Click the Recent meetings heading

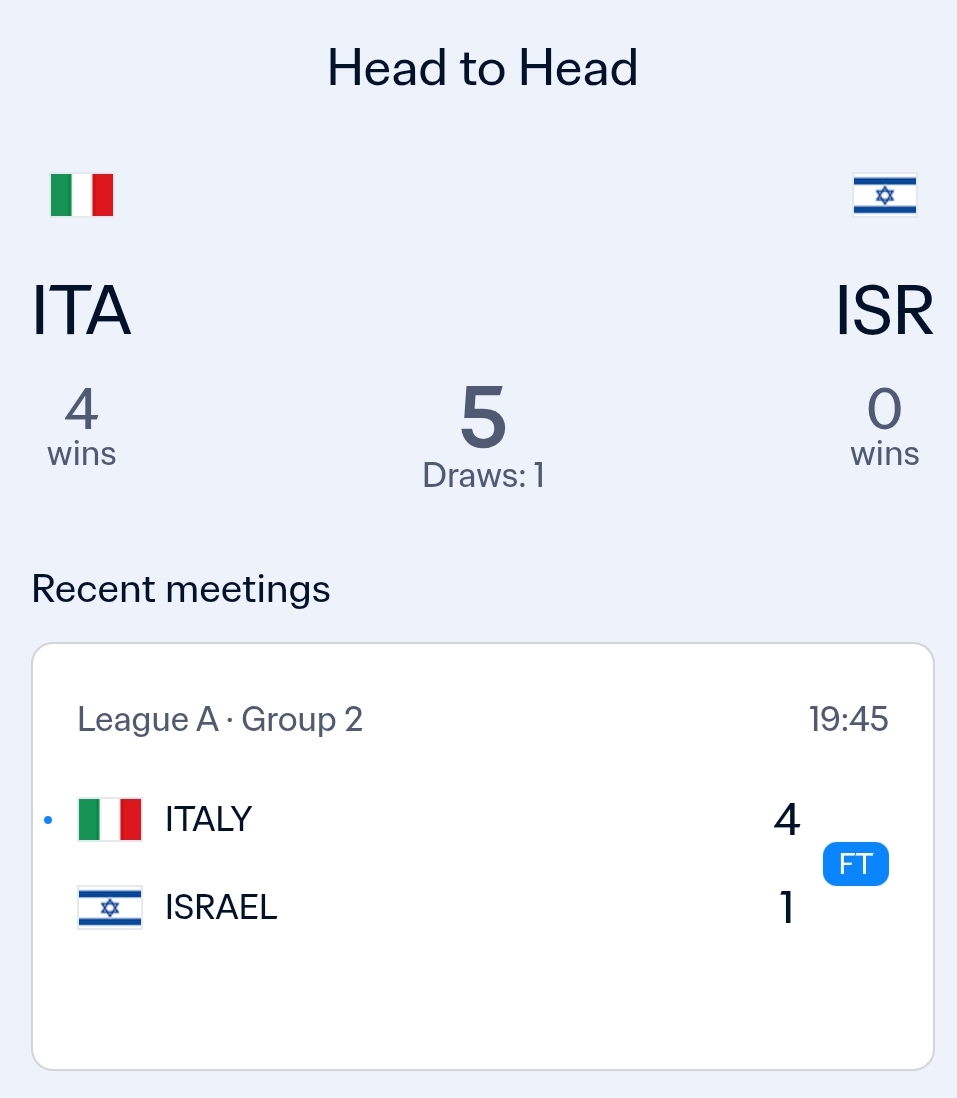181,589
